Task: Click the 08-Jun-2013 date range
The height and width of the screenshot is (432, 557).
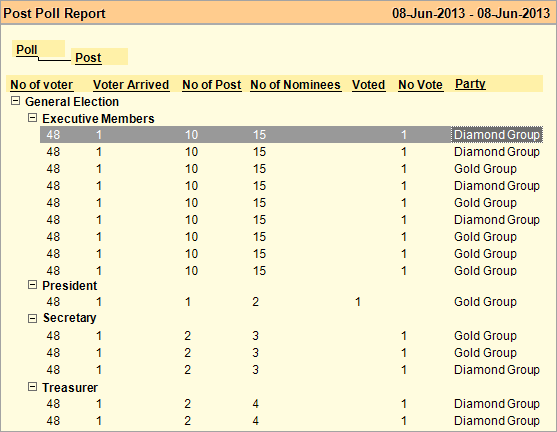Action: coord(471,14)
